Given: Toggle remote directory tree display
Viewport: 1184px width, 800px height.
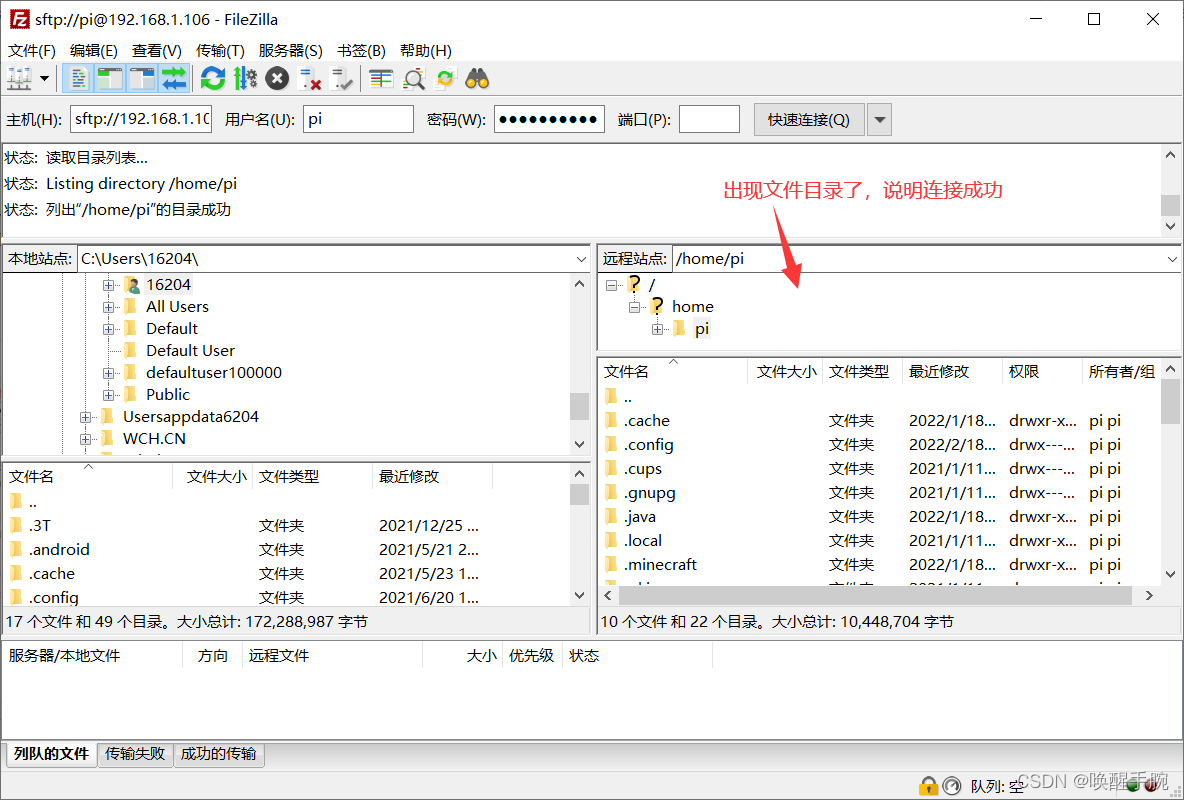Looking at the screenshot, I should tap(142, 79).
